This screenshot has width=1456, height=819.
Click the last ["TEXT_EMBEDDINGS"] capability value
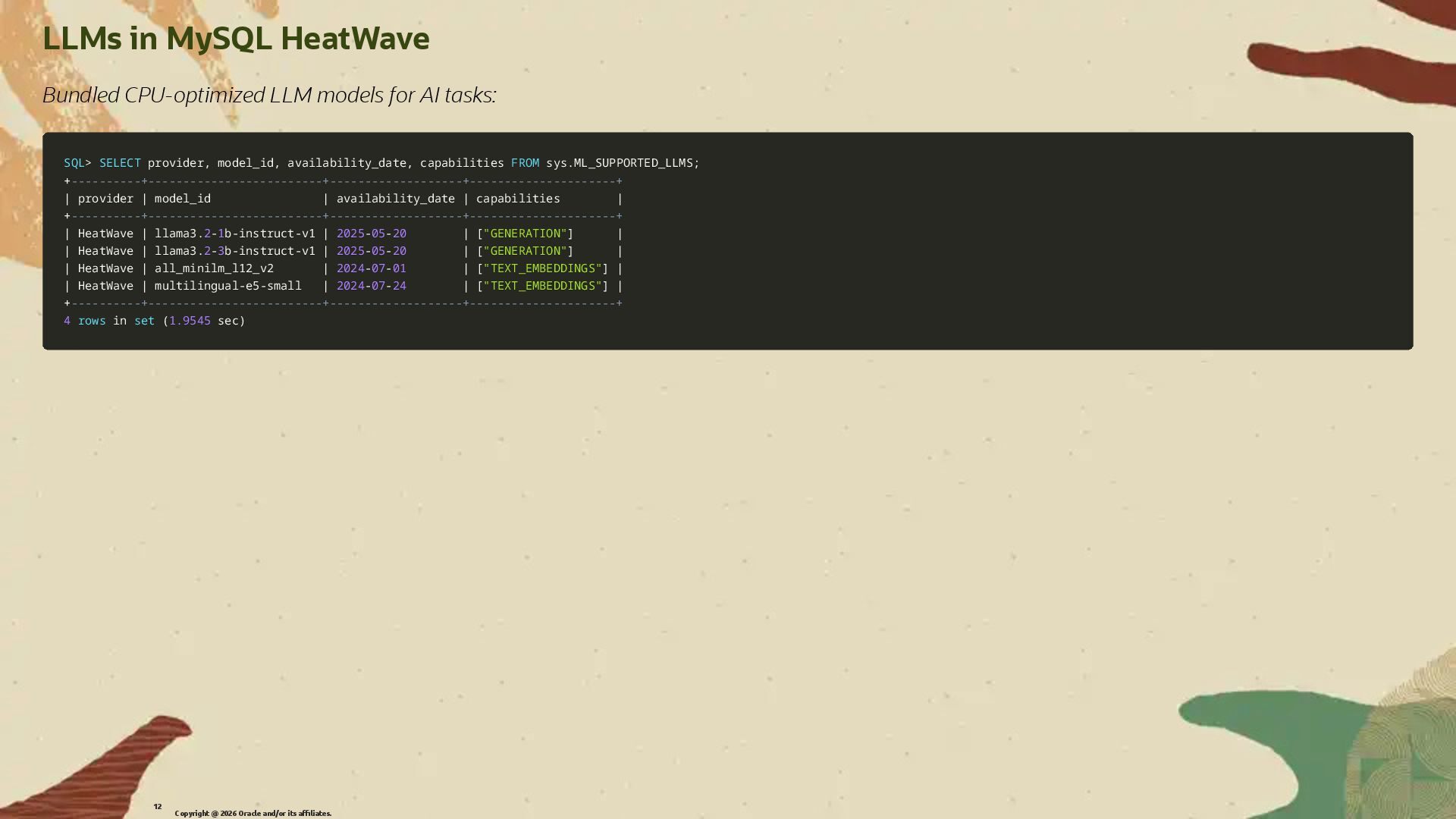[x=542, y=286]
